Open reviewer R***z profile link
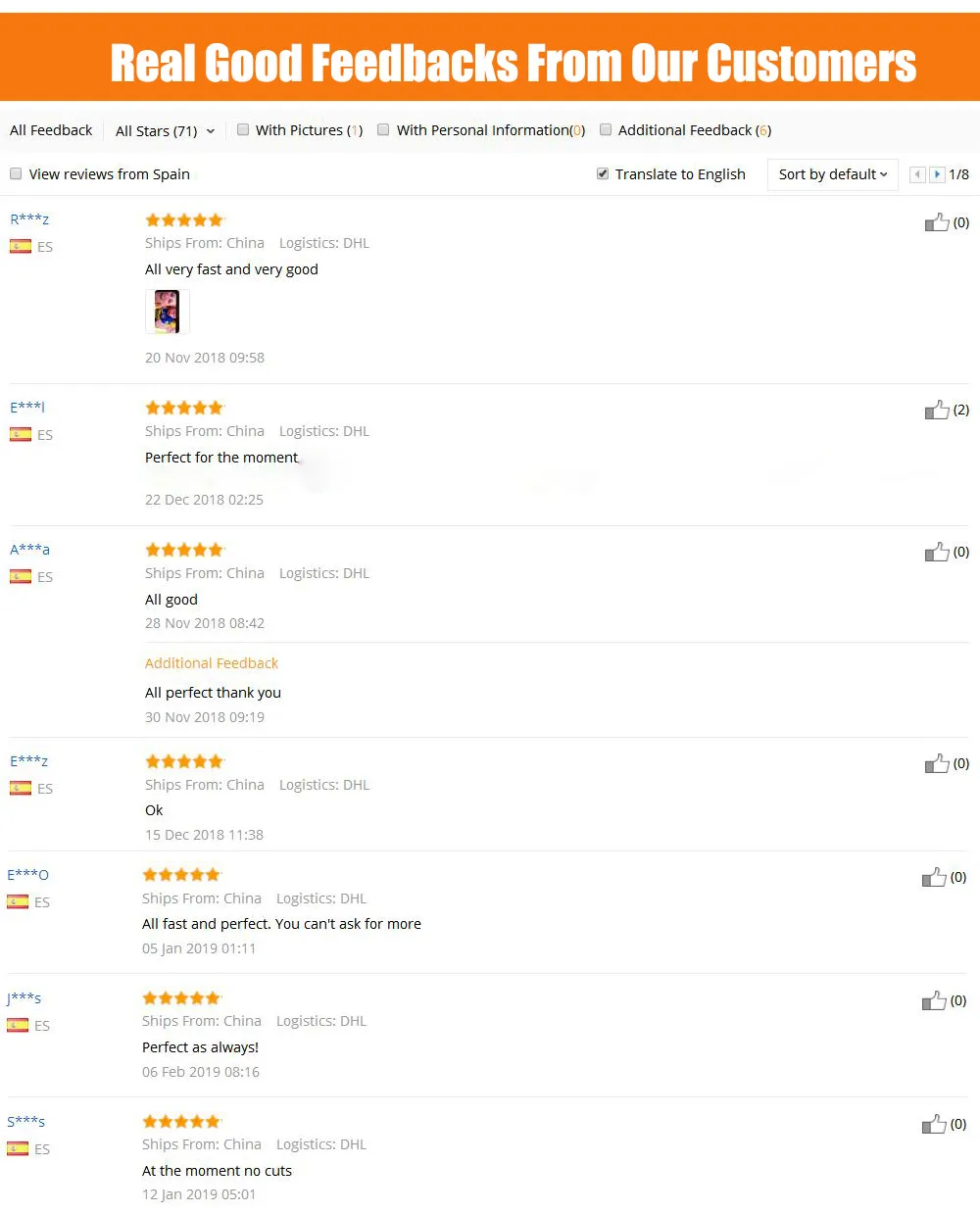 click(x=29, y=219)
